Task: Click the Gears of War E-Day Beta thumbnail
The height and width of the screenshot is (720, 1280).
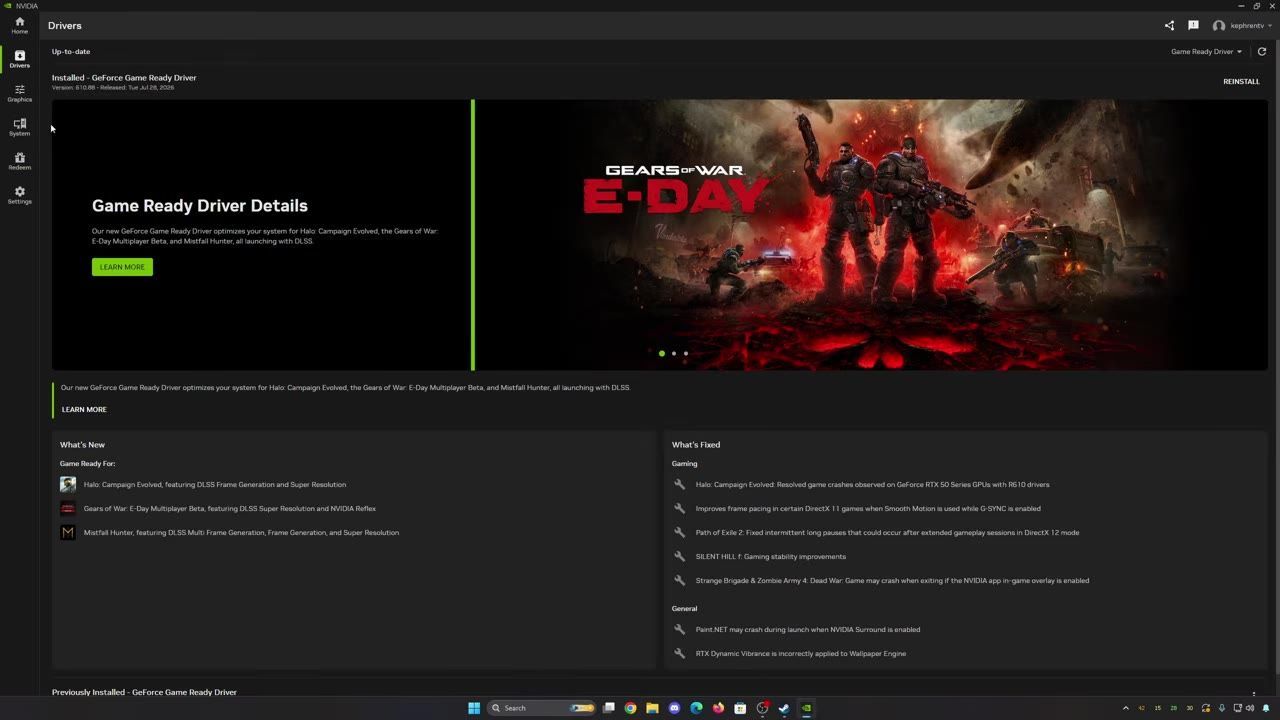Action: pos(68,508)
